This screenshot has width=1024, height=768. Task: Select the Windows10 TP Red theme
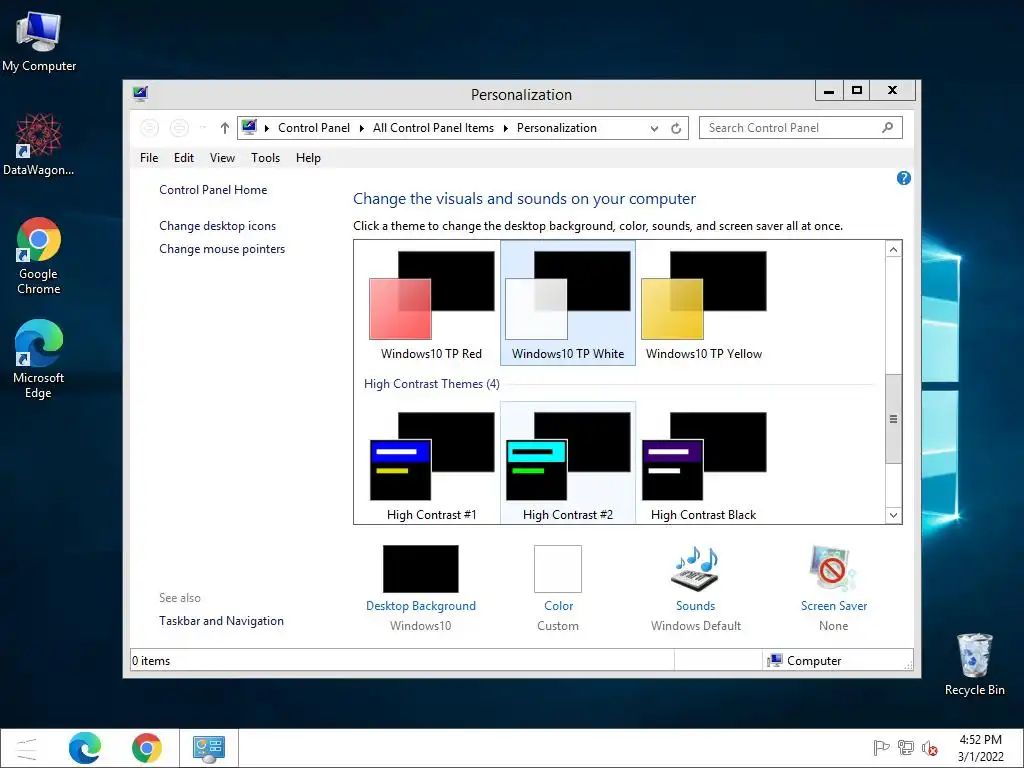432,304
